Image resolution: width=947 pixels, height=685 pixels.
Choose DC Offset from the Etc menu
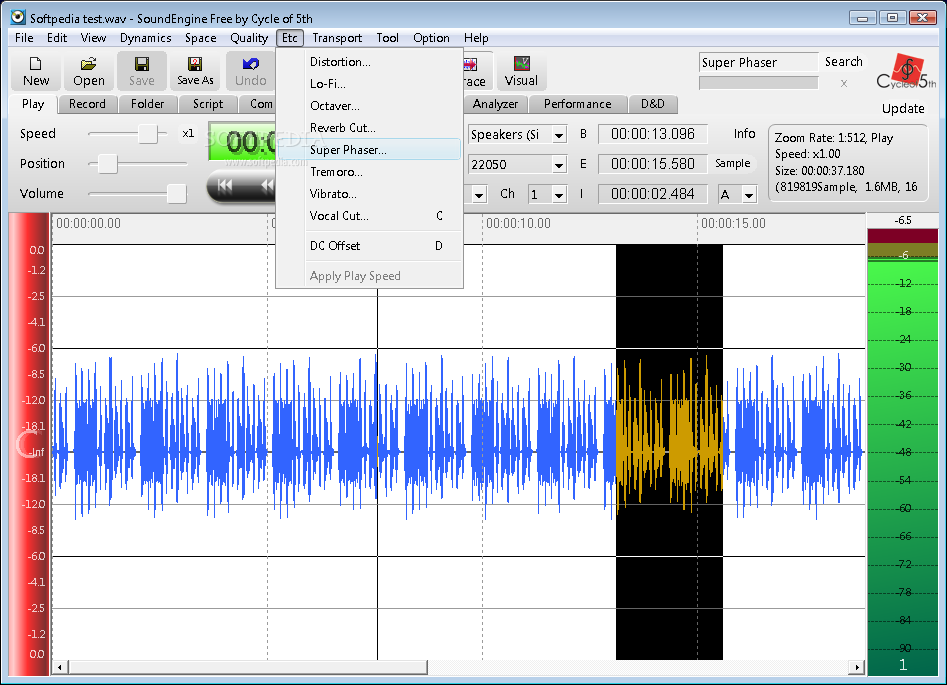369,246
